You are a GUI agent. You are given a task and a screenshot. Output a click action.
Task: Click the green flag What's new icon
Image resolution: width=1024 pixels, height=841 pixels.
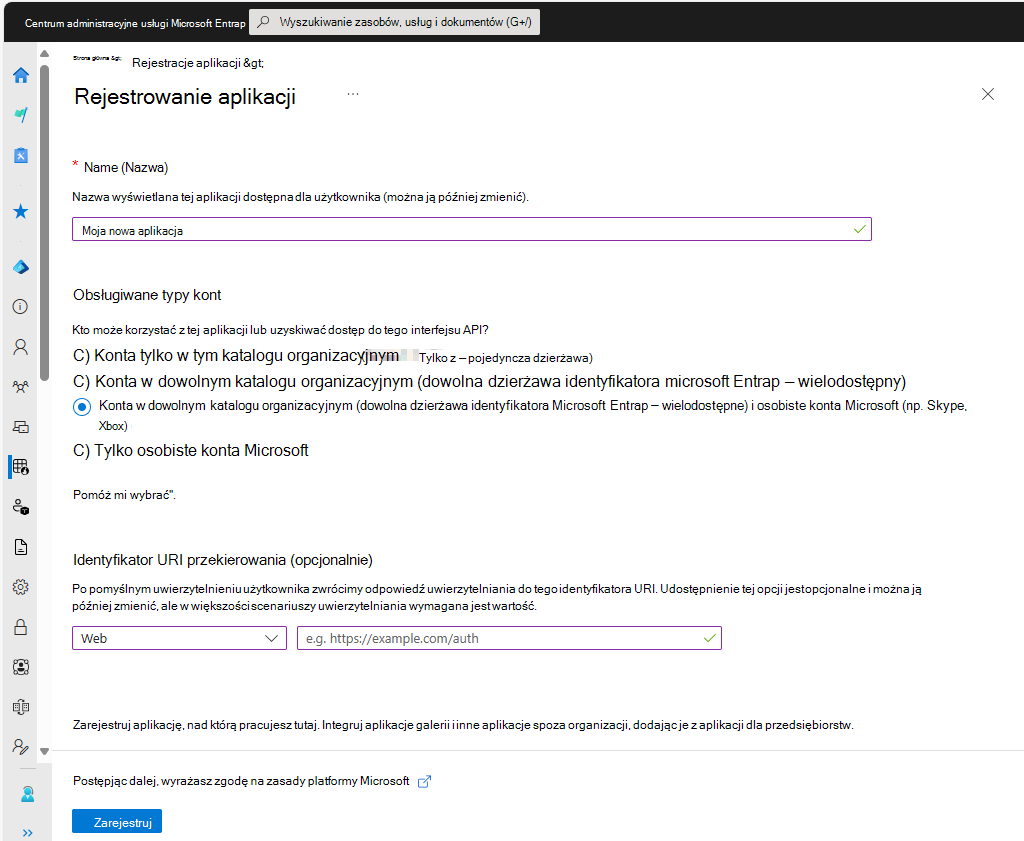coord(21,115)
